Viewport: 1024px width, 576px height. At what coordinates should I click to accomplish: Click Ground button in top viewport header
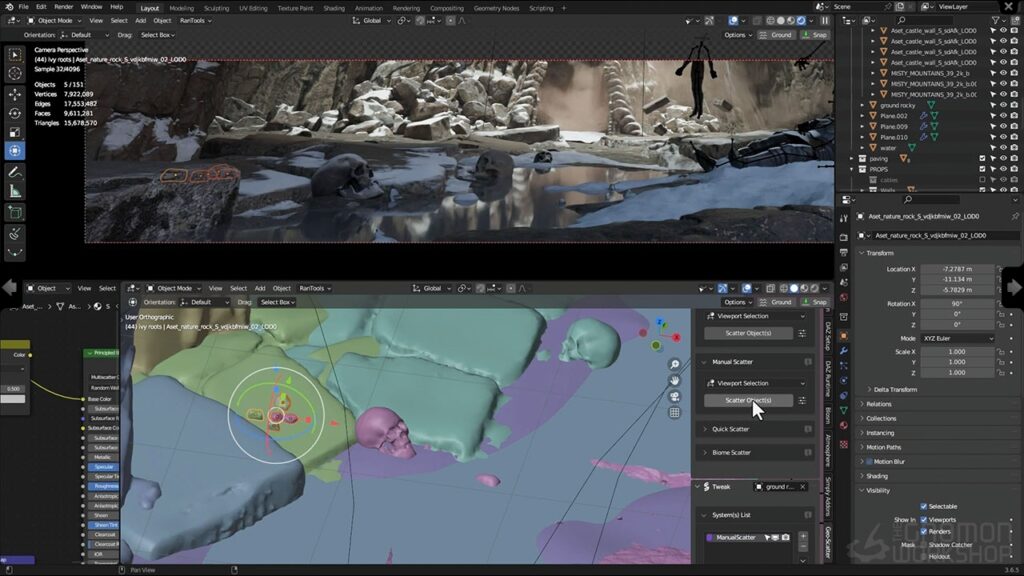point(776,35)
